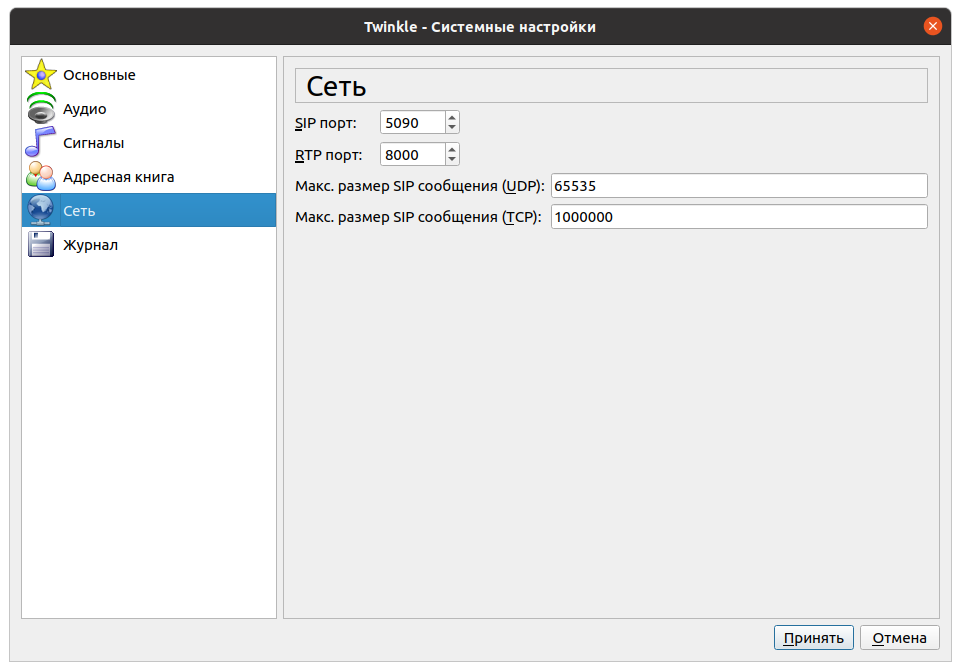Open the Сигналы settings category
This screenshot has width=961, height=671.
coord(149,143)
